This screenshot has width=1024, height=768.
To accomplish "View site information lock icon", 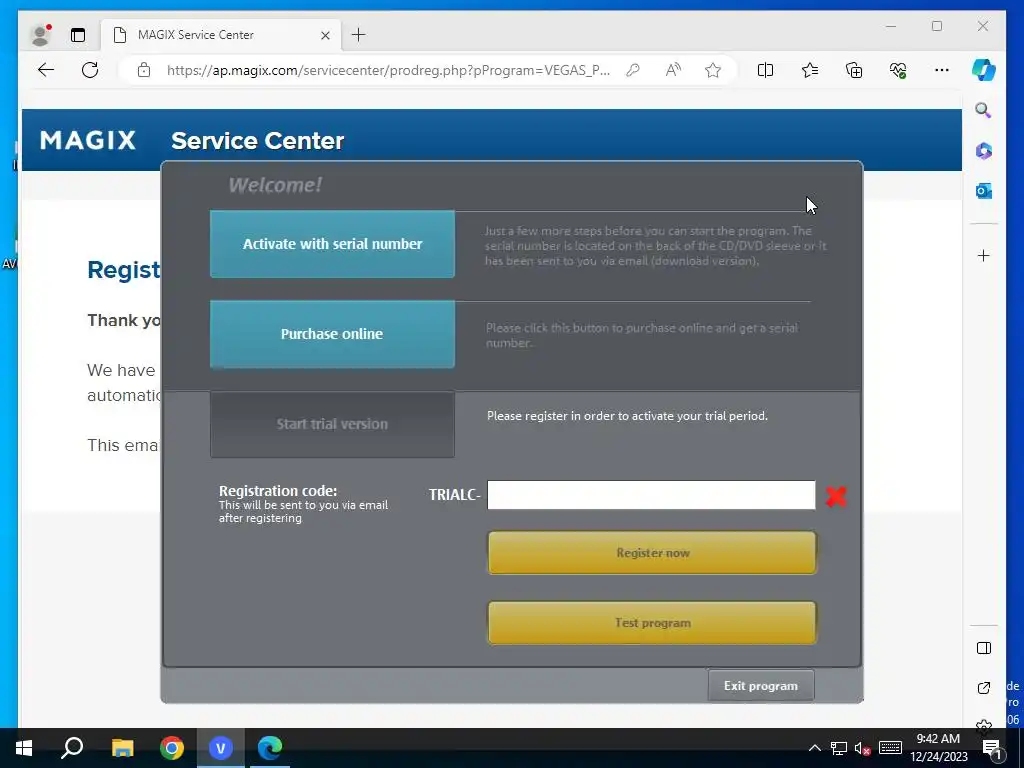I will pos(144,70).
